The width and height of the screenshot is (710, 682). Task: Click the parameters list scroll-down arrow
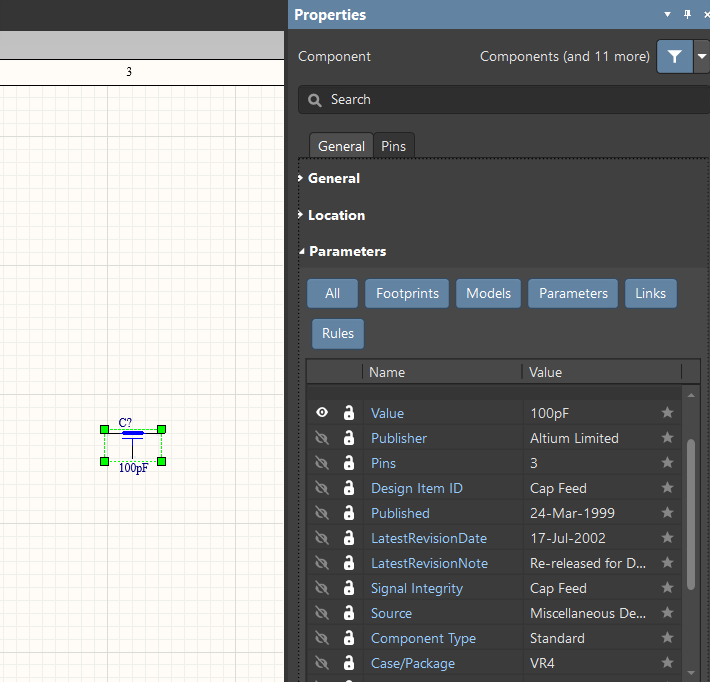pyautogui.click(x=691, y=673)
